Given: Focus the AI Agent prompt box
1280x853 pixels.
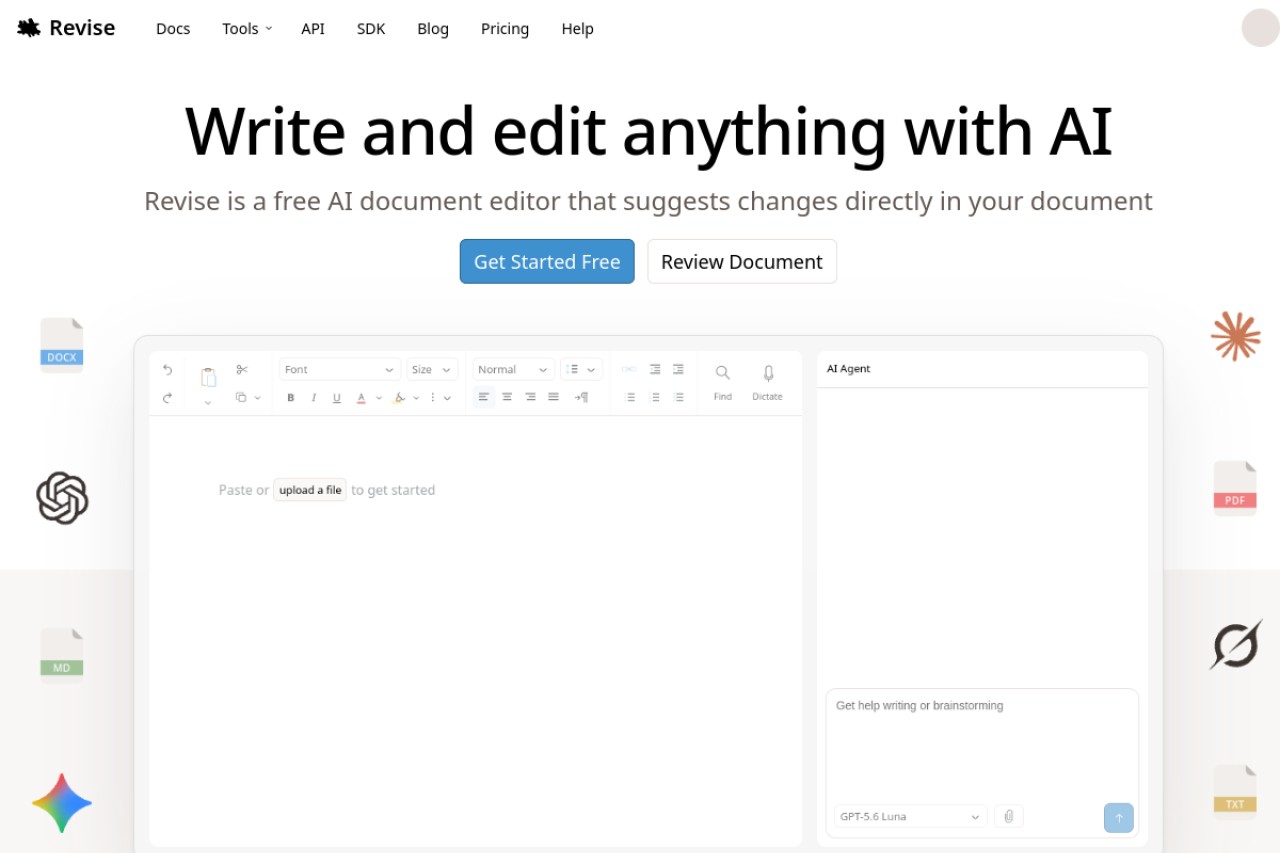Looking at the screenshot, I should tap(982, 744).
